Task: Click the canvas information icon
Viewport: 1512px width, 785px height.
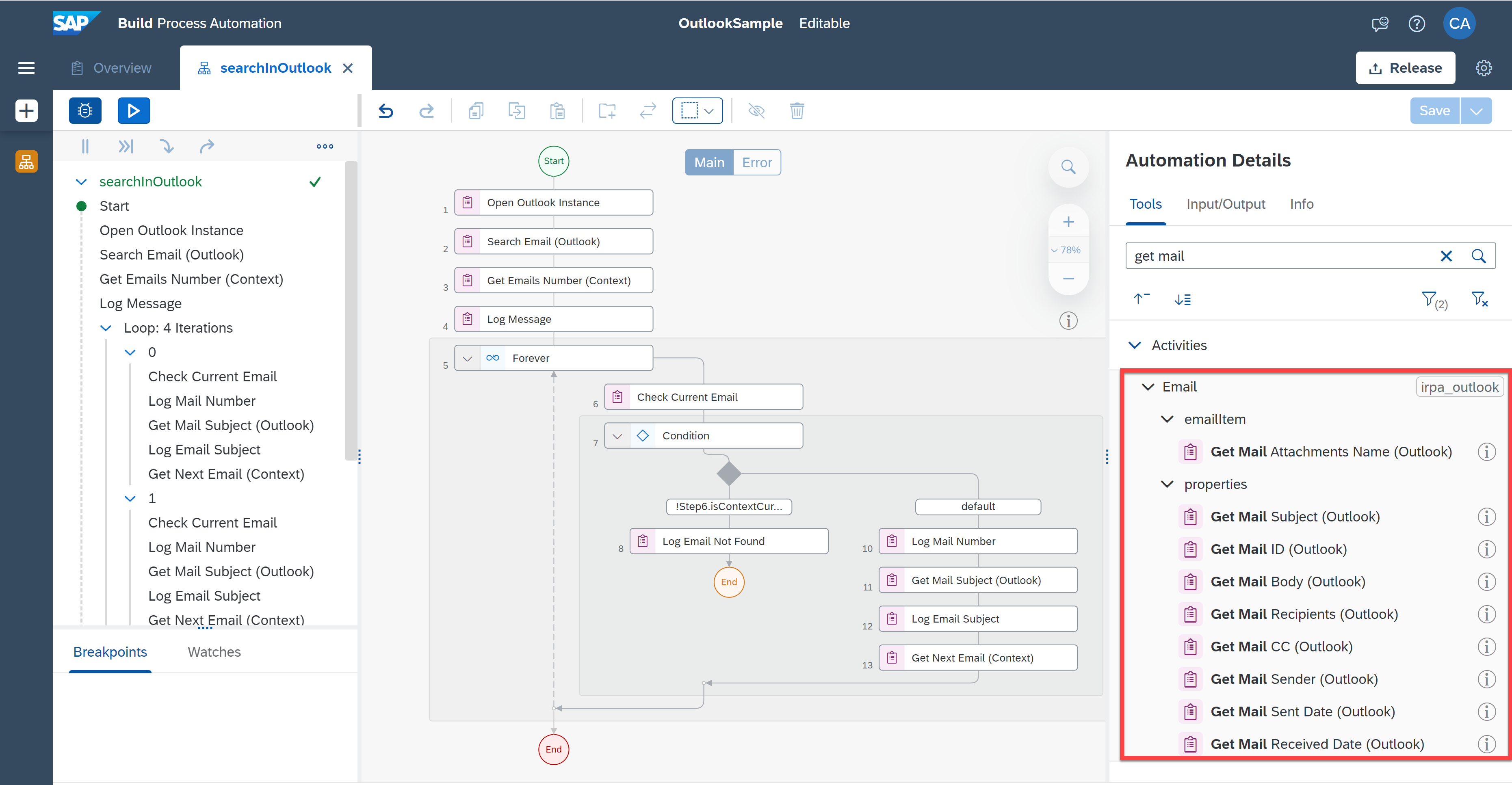Action: [1068, 321]
